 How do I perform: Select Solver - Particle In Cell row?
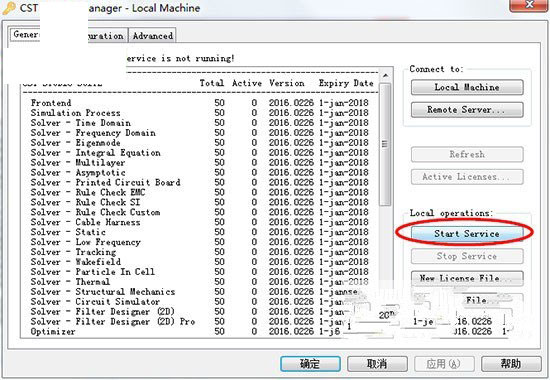point(199,272)
